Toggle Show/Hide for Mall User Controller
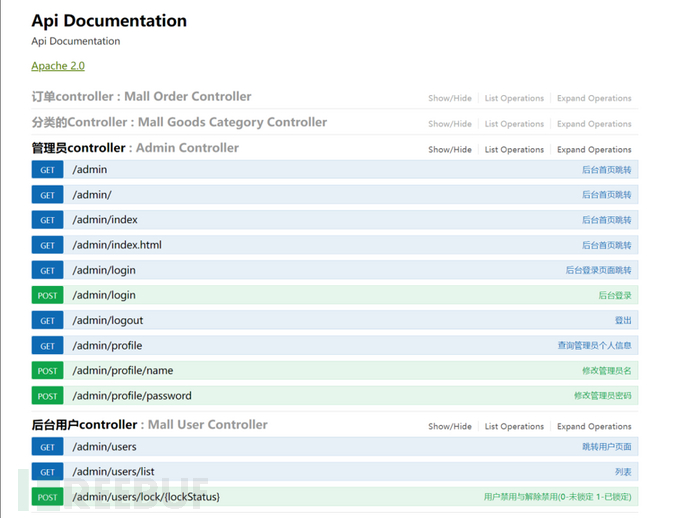The width and height of the screenshot is (690, 518). [450, 427]
